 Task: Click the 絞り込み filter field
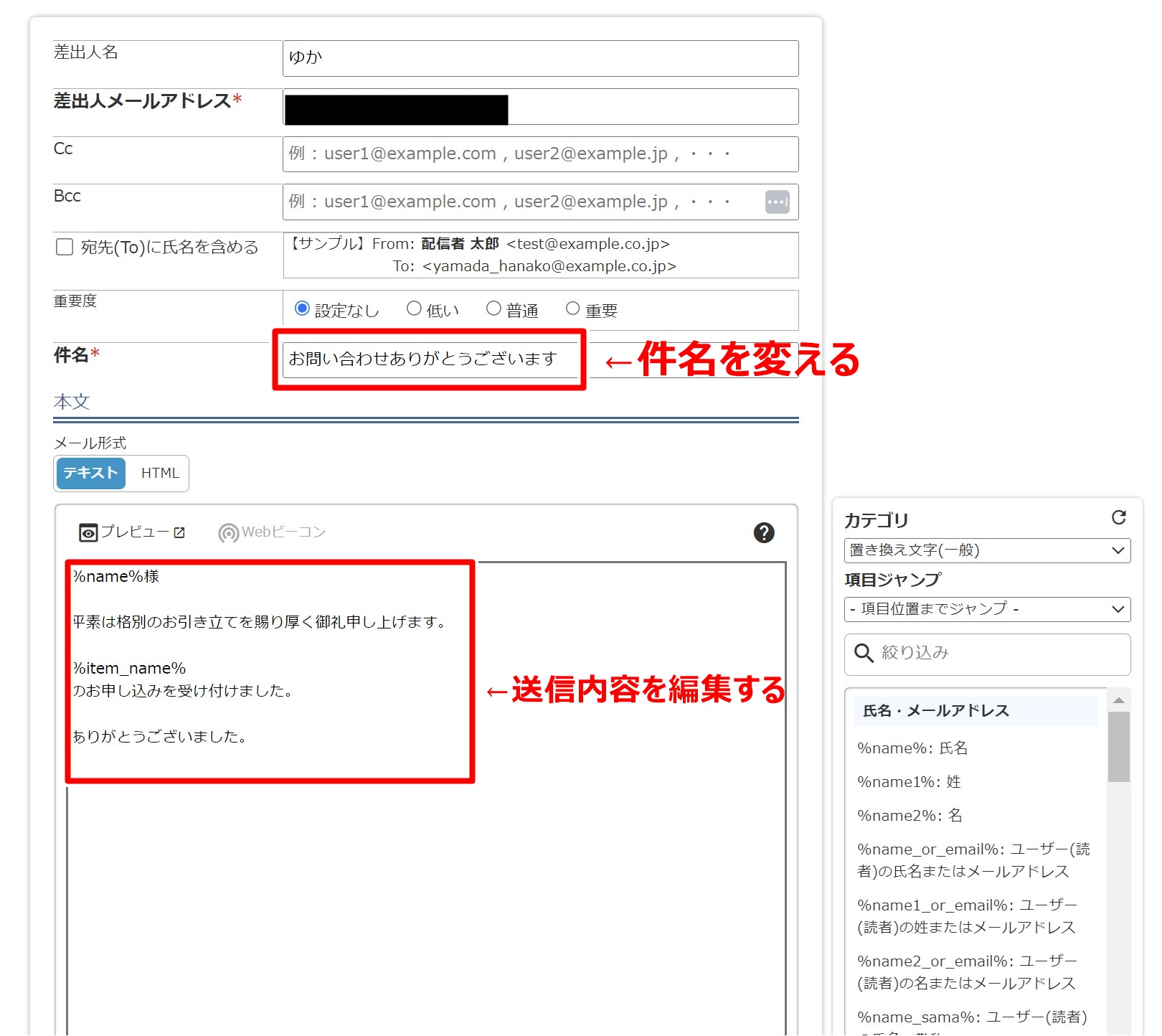click(x=987, y=654)
